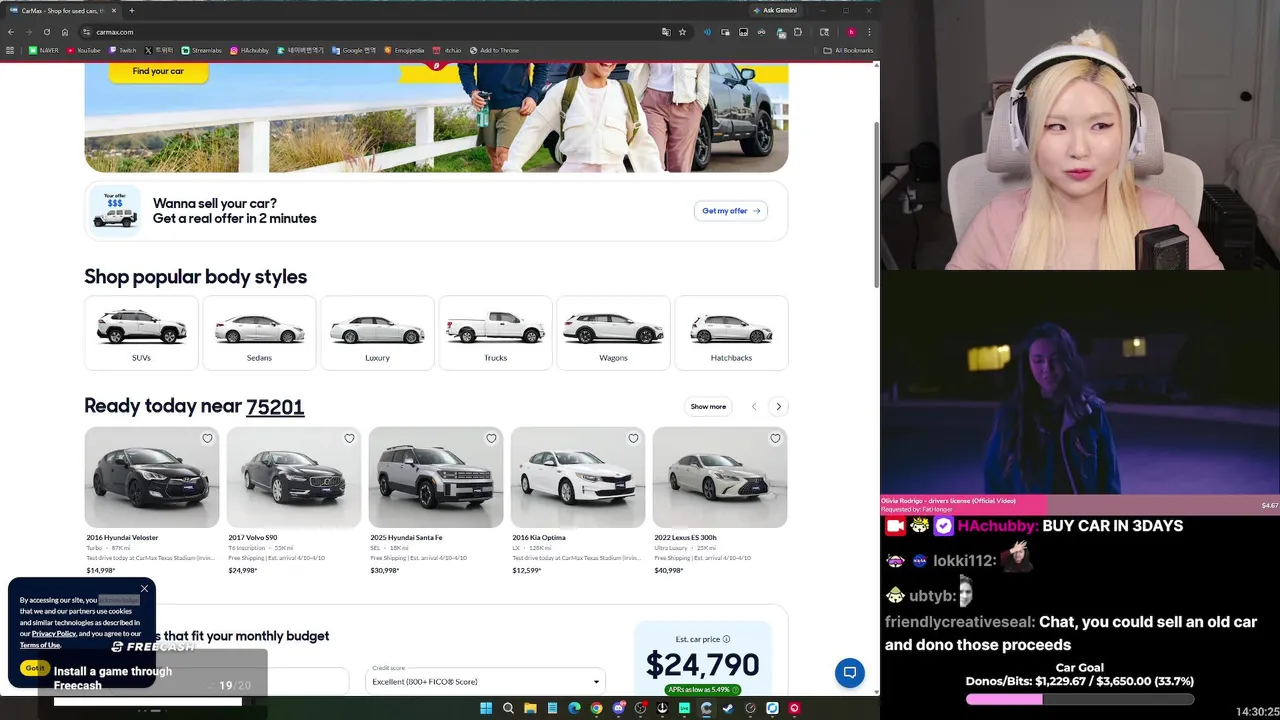This screenshot has width=1280, height=720.
Task: Open the NAVER bookmark
Action: (x=44, y=50)
